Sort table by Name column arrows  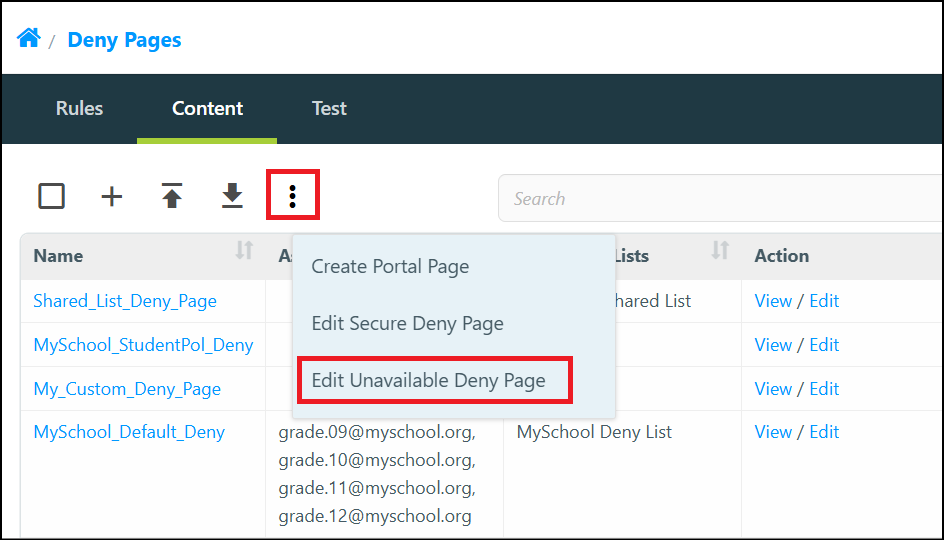click(244, 250)
